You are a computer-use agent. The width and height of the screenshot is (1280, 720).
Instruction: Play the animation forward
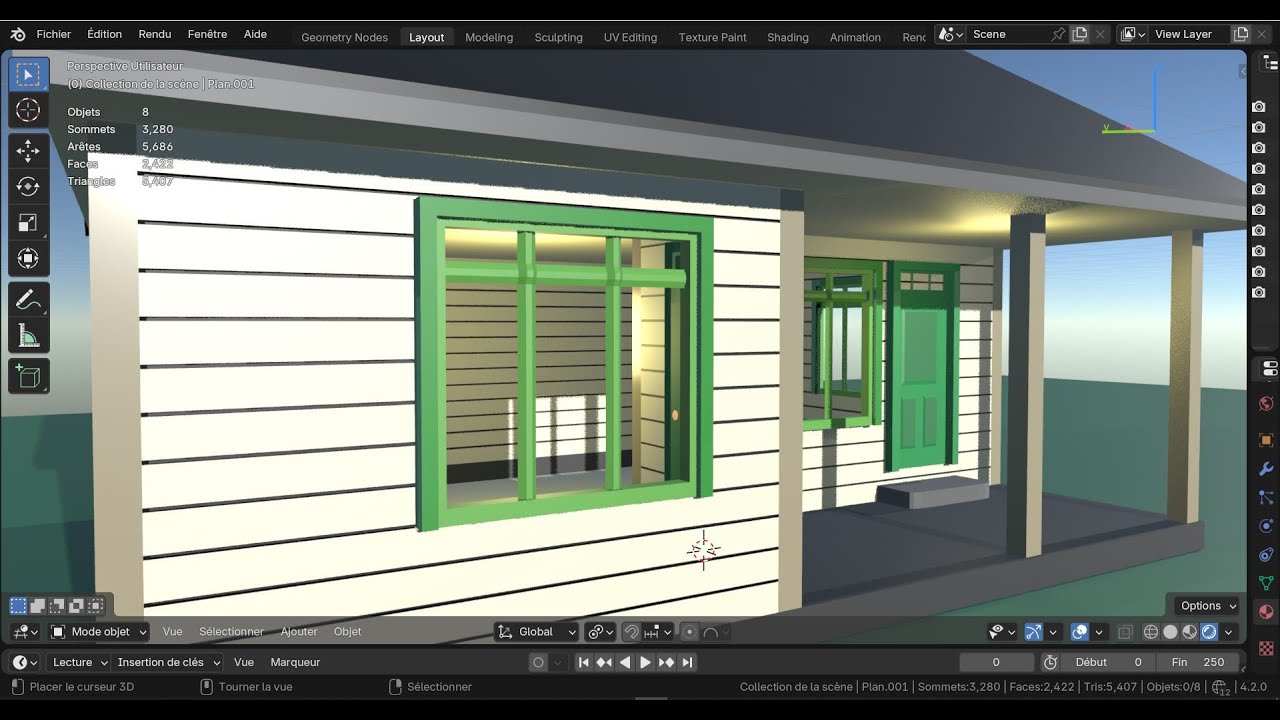645,662
